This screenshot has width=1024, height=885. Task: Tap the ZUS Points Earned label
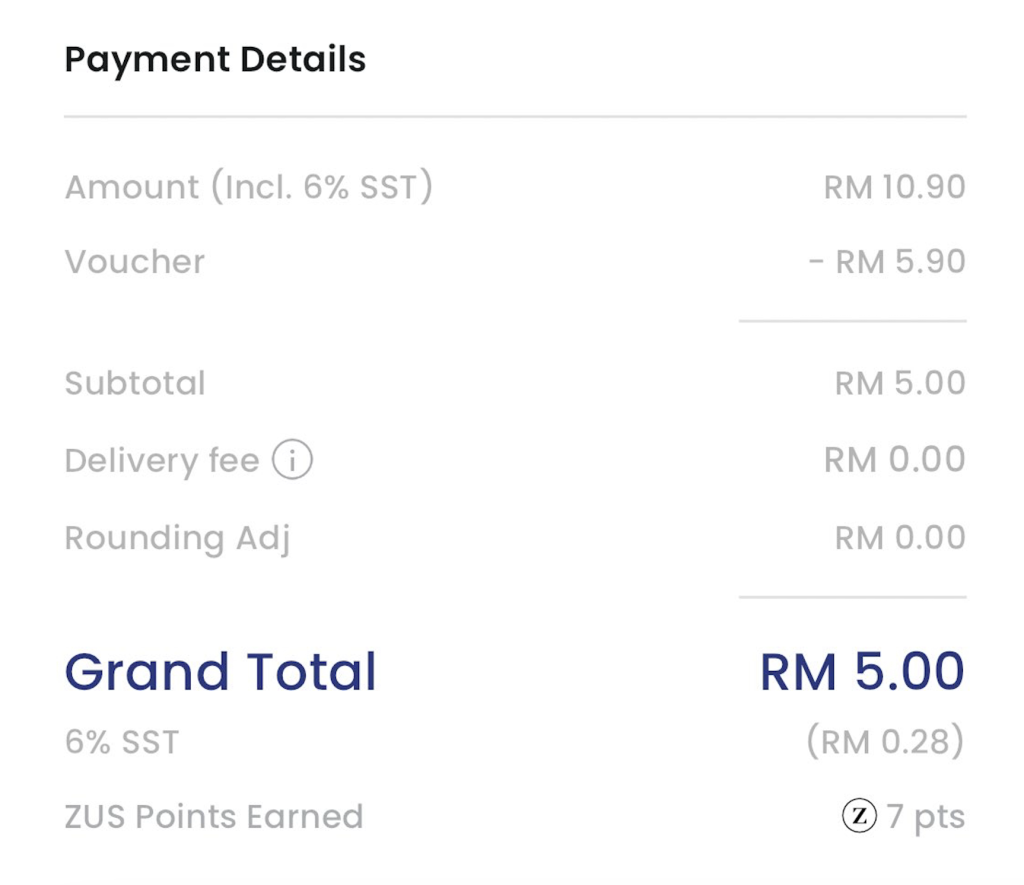(x=214, y=817)
